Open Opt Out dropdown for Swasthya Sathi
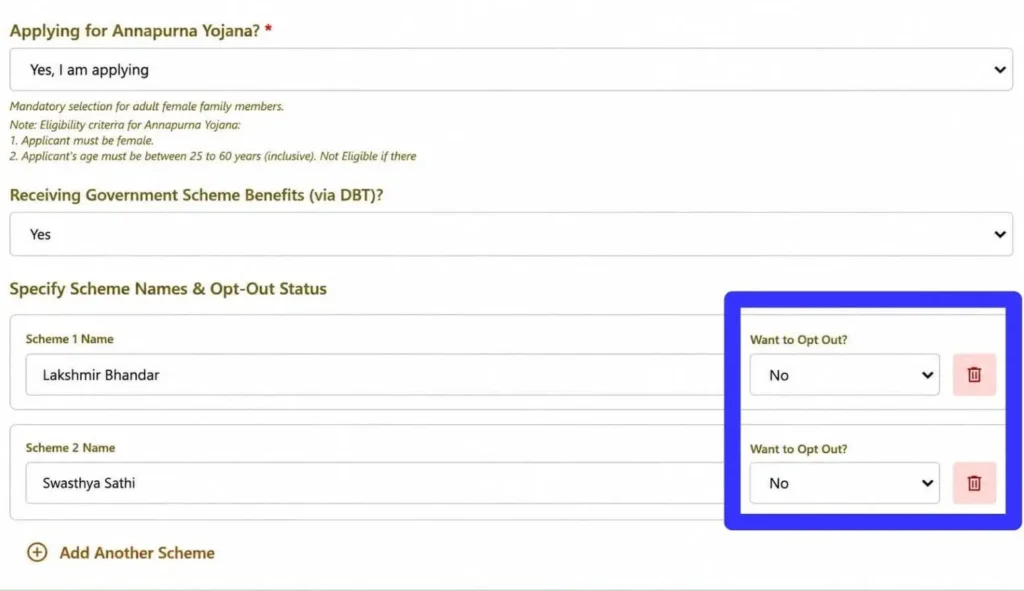Image resolution: width=1024 pixels, height=591 pixels. pos(844,483)
